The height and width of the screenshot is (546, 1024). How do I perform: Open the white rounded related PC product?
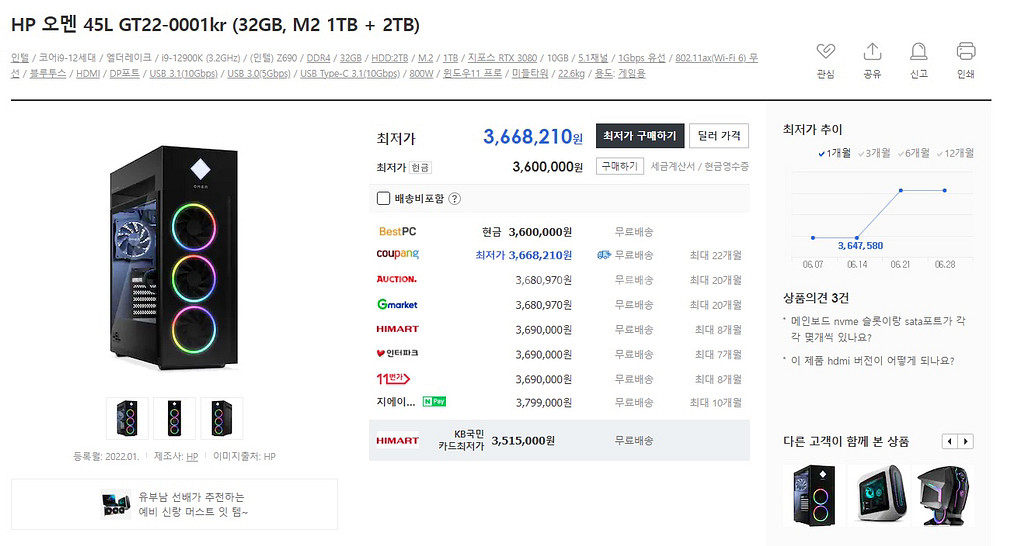click(x=879, y=496)
